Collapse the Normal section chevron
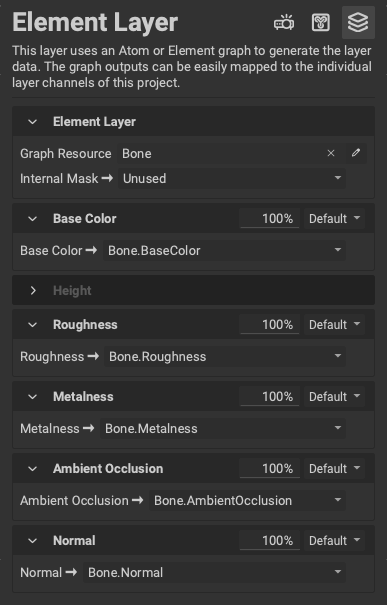 pos(33,541)
